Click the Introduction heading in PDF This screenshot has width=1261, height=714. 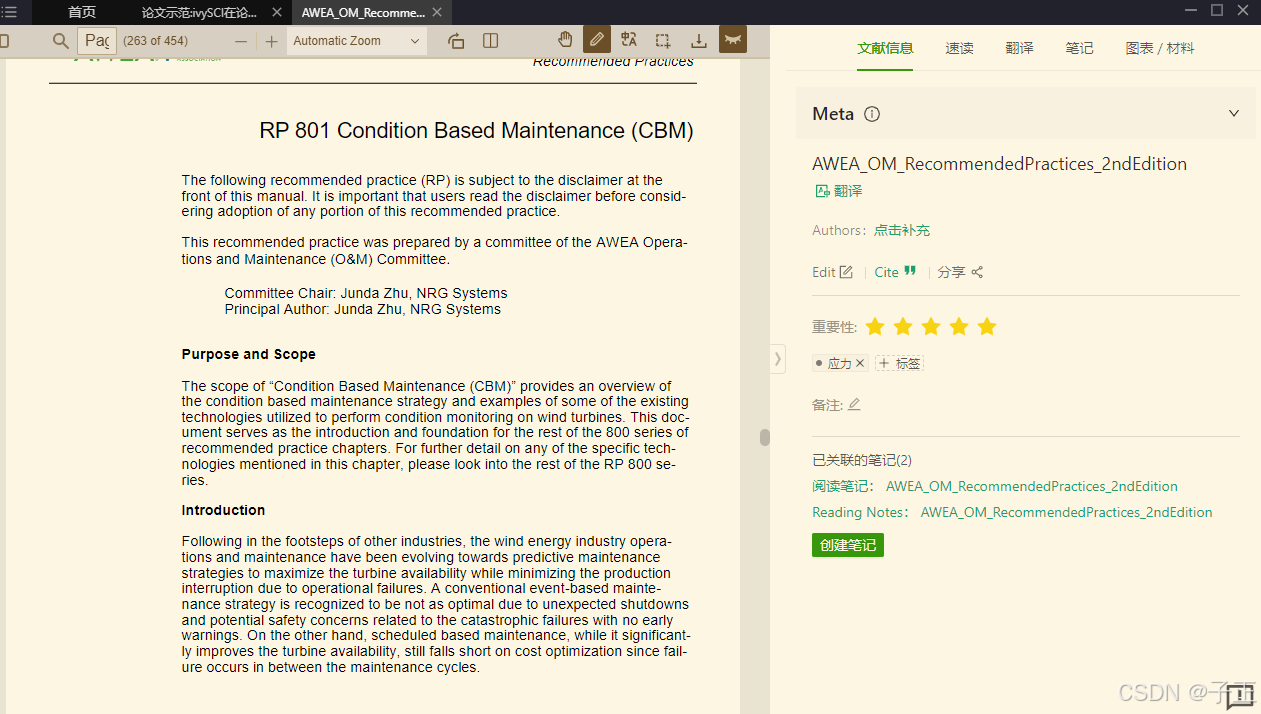click(223, 510)
